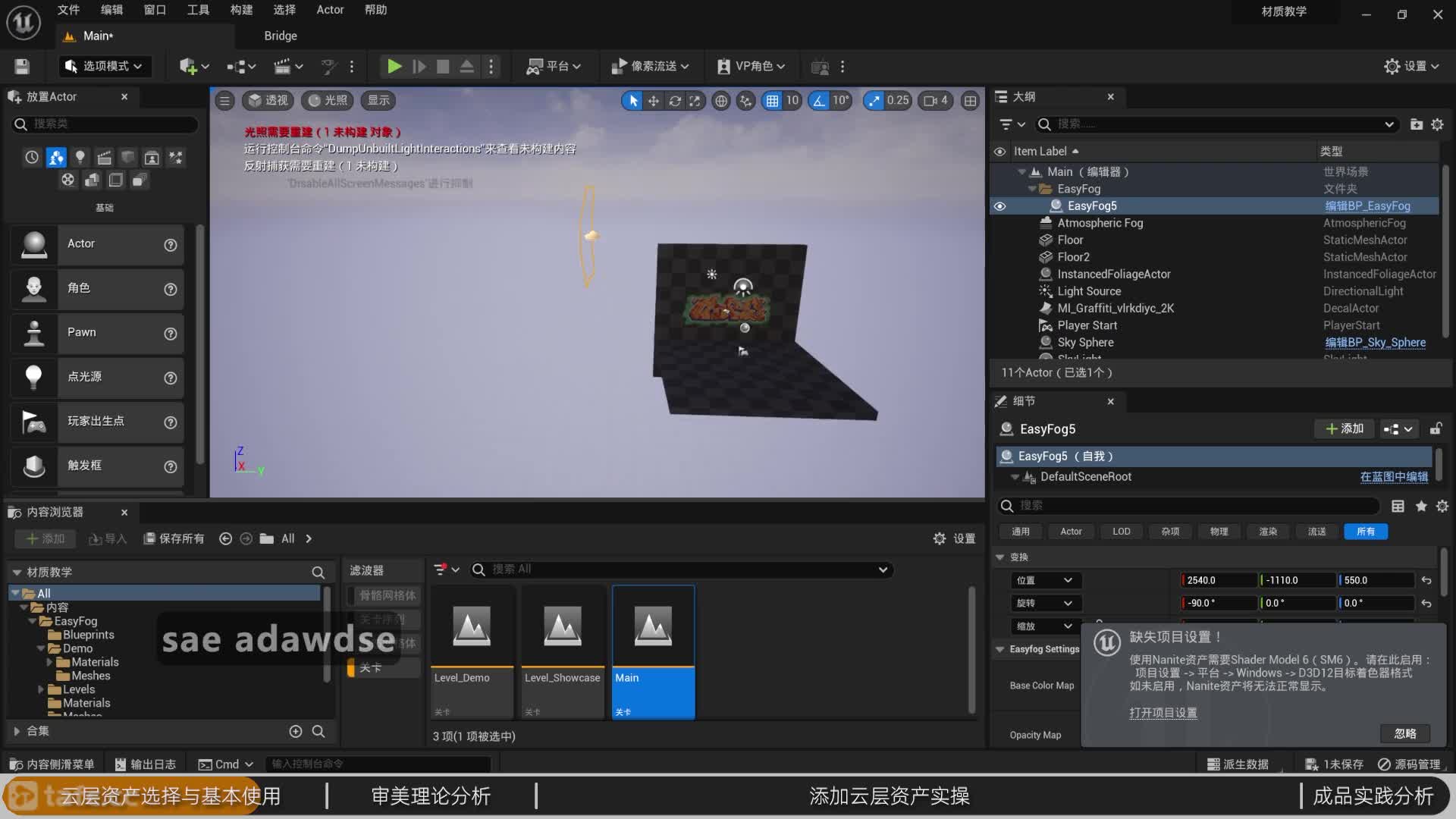Select the LOD filter tab in Details

click(1122, 532)
